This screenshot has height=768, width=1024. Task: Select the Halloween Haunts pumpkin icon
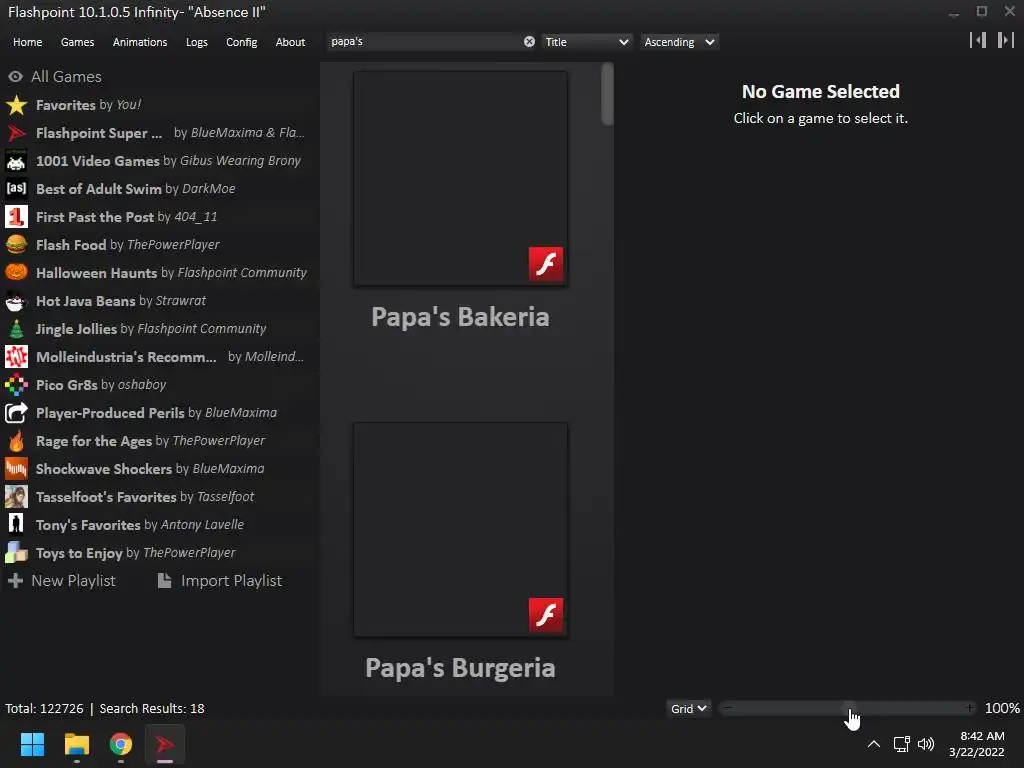click(16, 273)
